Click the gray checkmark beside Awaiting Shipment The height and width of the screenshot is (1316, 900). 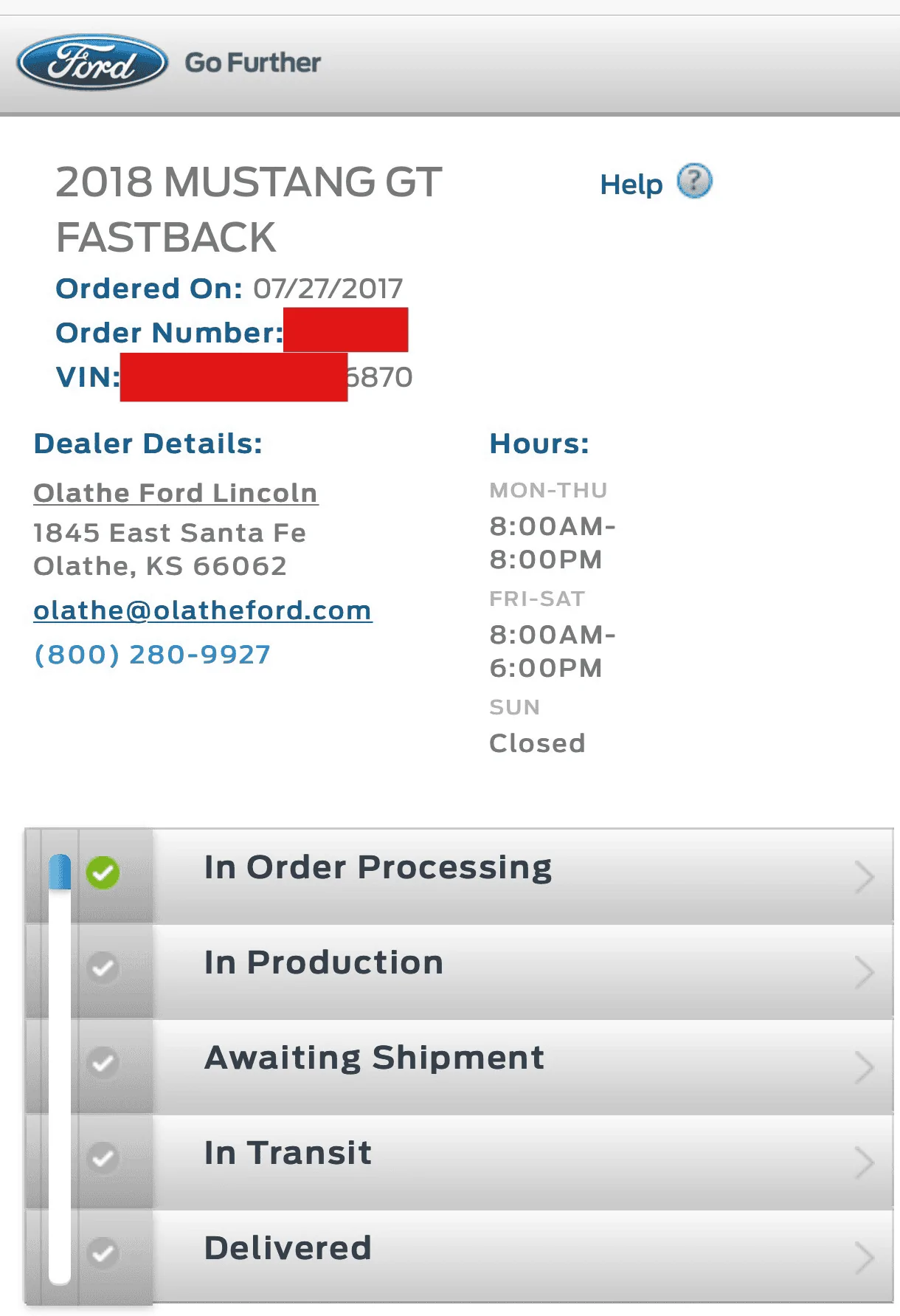[103, 1063]
